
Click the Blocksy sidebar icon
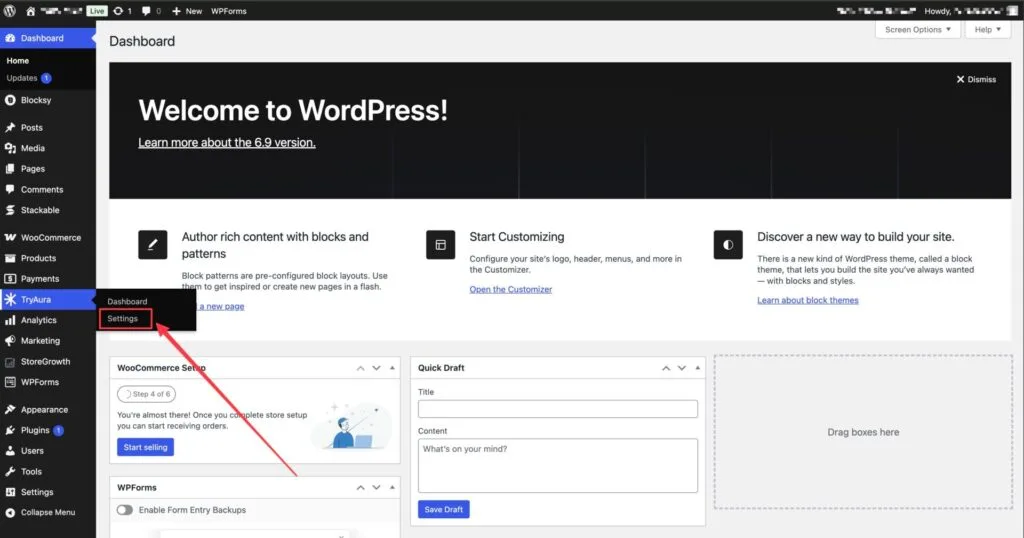click(x=10, y=100)
